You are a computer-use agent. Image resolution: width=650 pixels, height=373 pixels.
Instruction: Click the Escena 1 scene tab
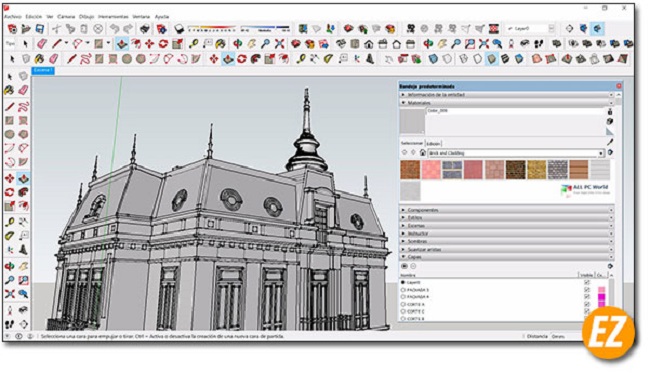43,70
